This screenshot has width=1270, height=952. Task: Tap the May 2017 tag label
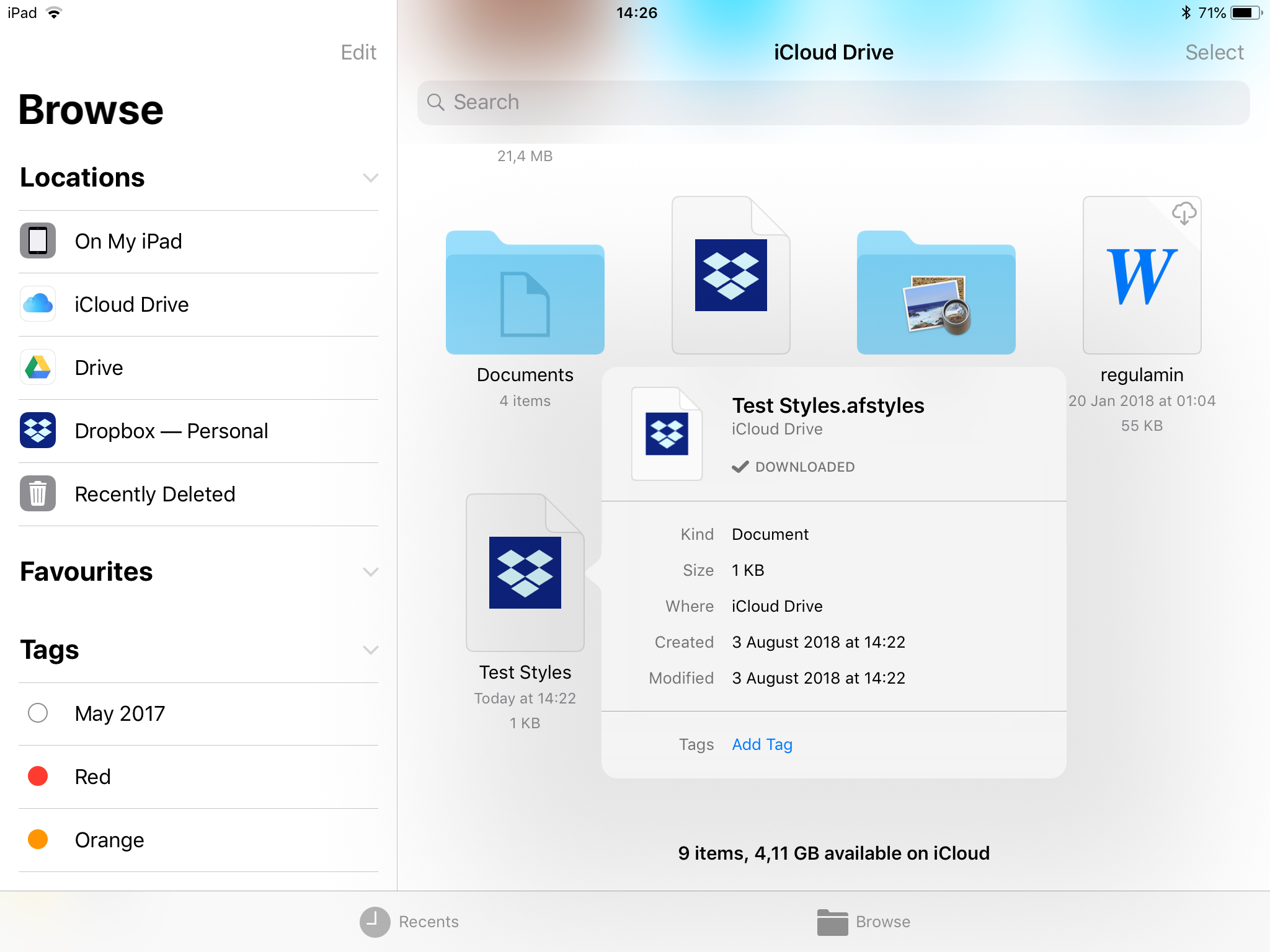click(x=120, y=713)
